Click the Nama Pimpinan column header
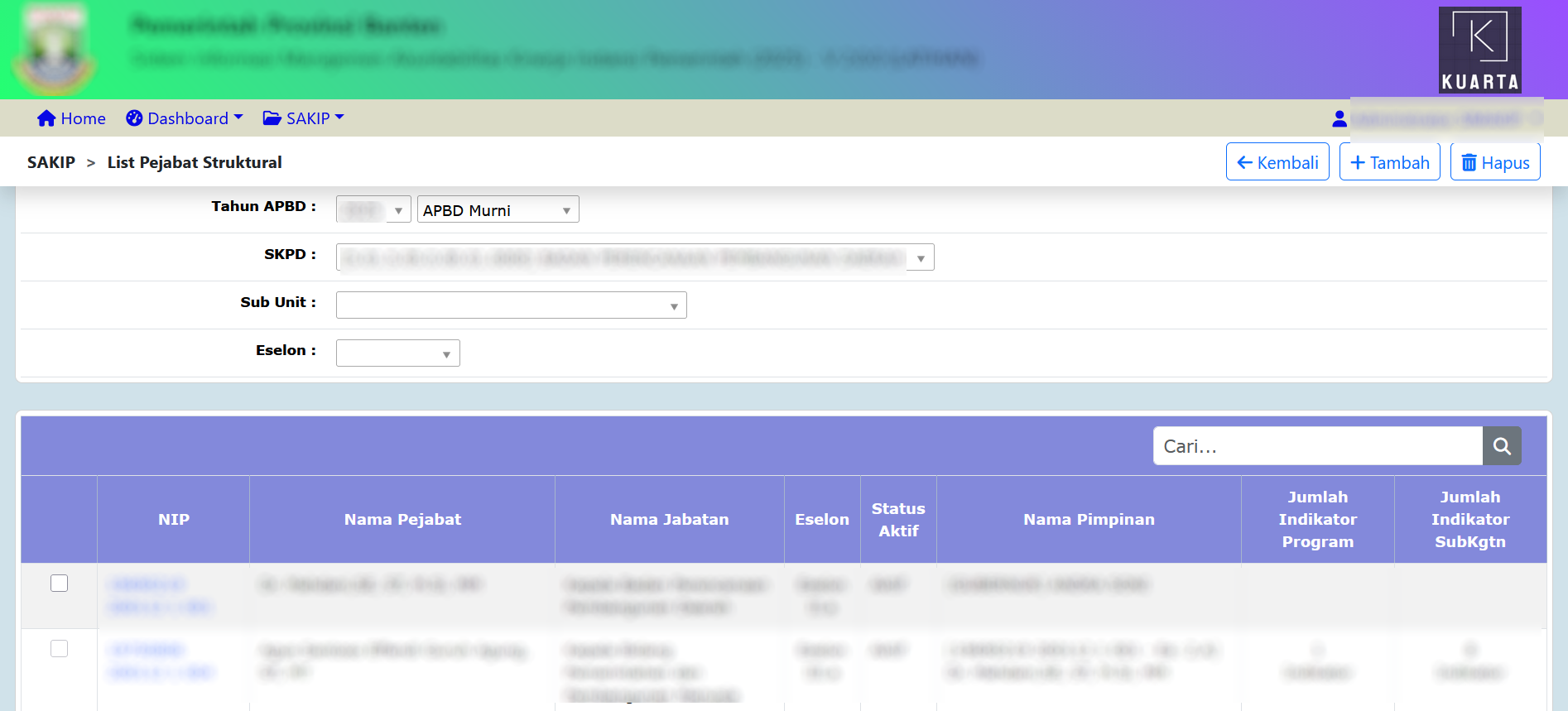This screenshot has height=711, width=1568. (1089, 520)
